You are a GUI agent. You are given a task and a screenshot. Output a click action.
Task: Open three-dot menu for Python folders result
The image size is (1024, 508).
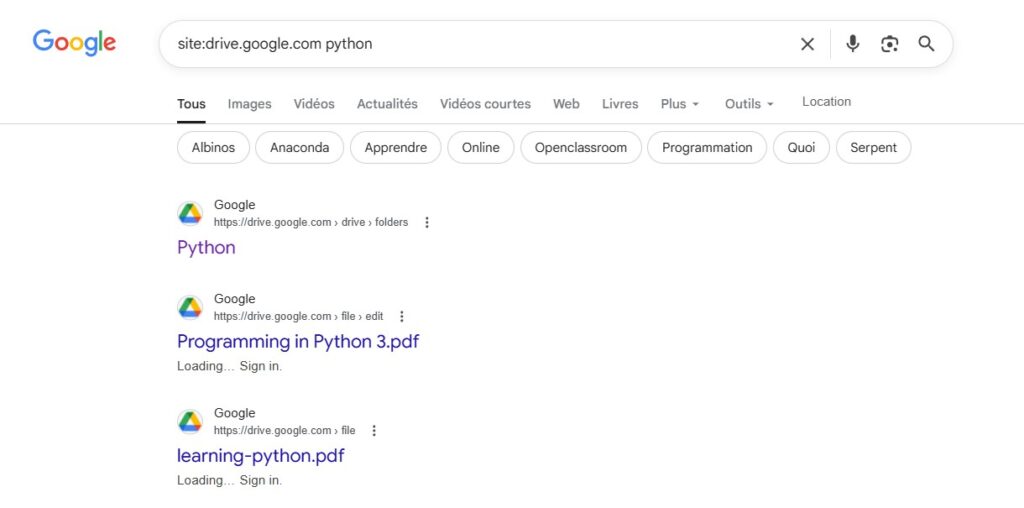pyautogui.click(x=426, y=223)
